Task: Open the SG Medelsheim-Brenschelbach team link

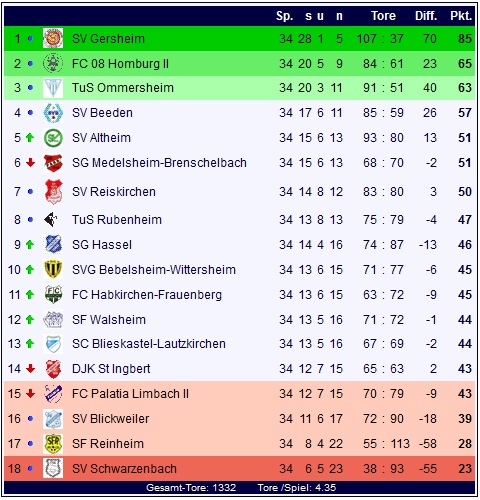Action: (x=159, y=163)
